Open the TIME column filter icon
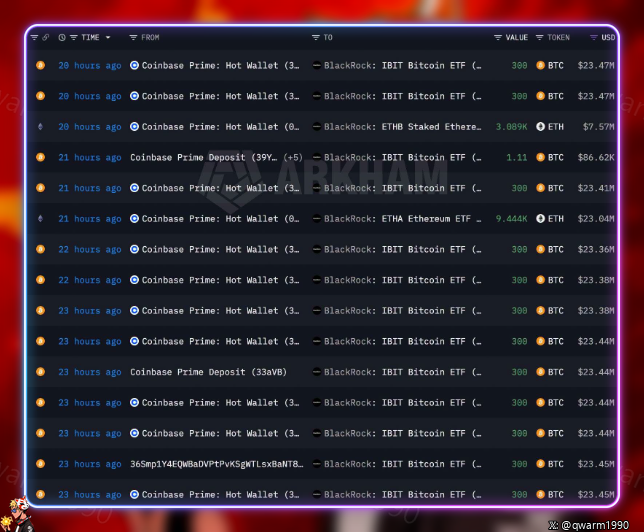Viewport: 644px width, 532px height. [74, 38]
